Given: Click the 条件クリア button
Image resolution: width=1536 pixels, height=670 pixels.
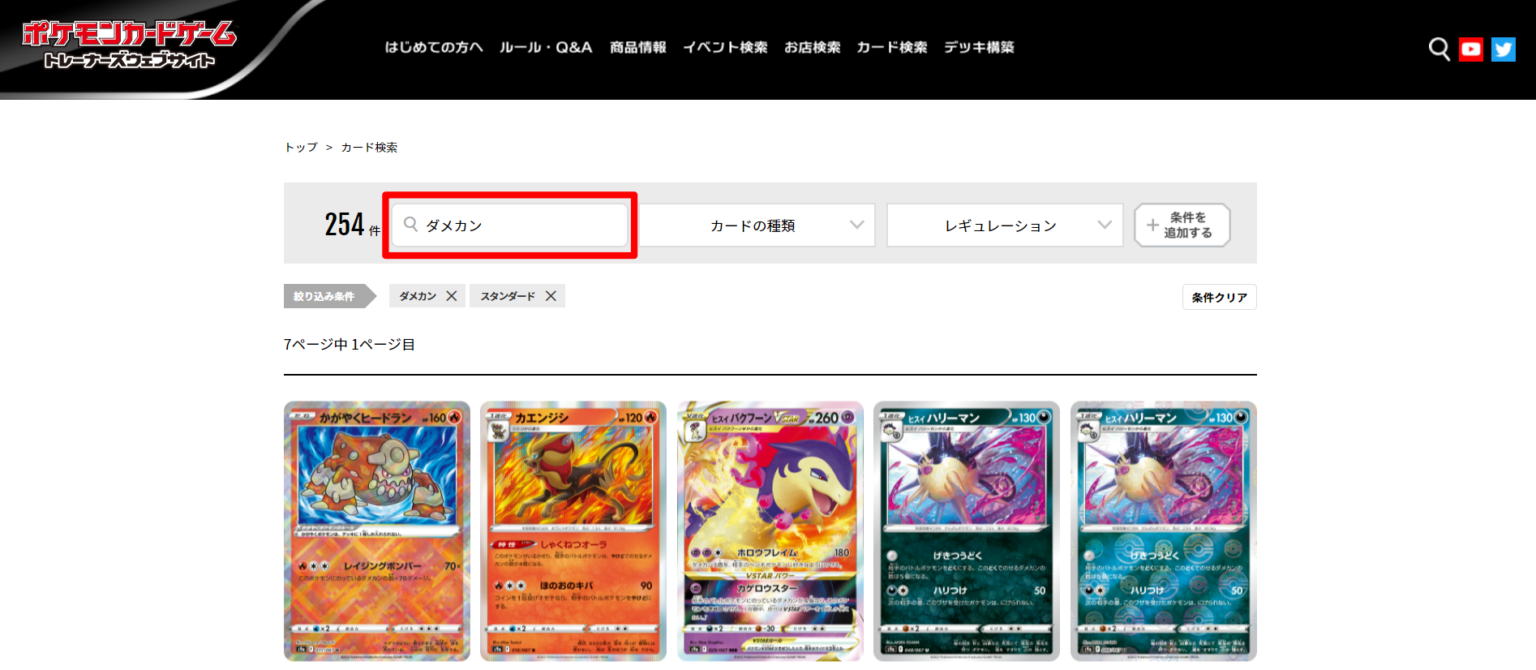Looking at the screenshot, I should point(1219,297).
